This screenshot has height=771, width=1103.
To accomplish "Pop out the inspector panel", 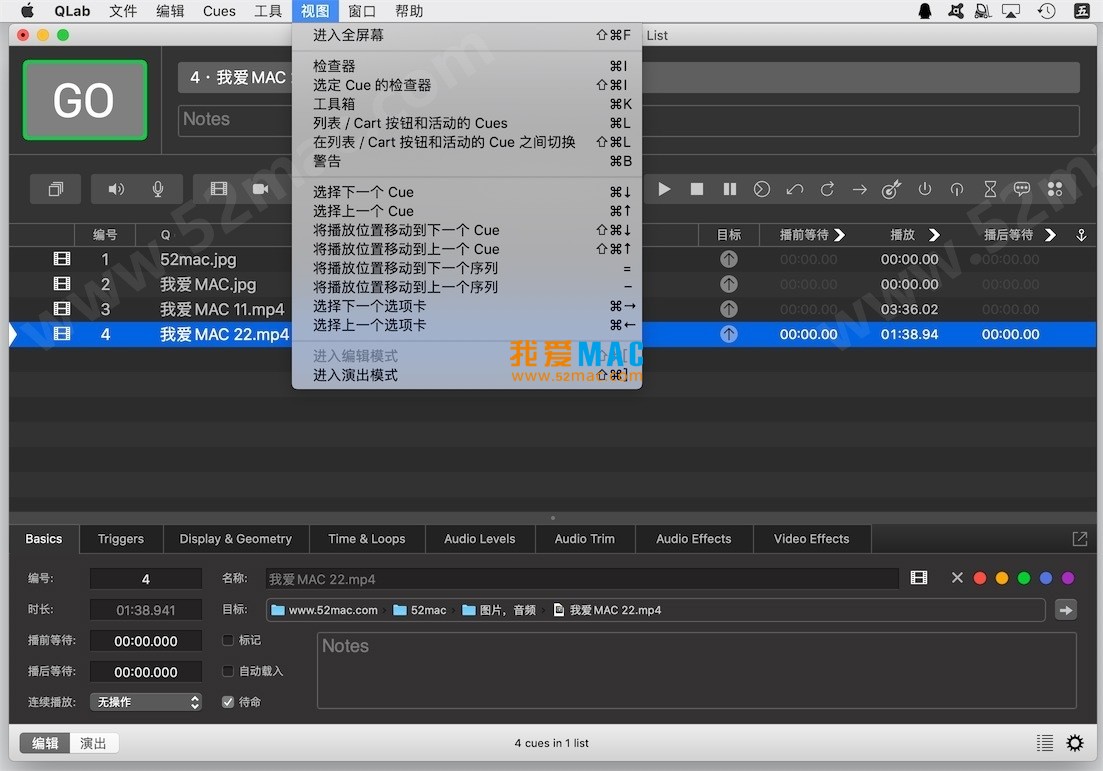I will coord(1079,539).
